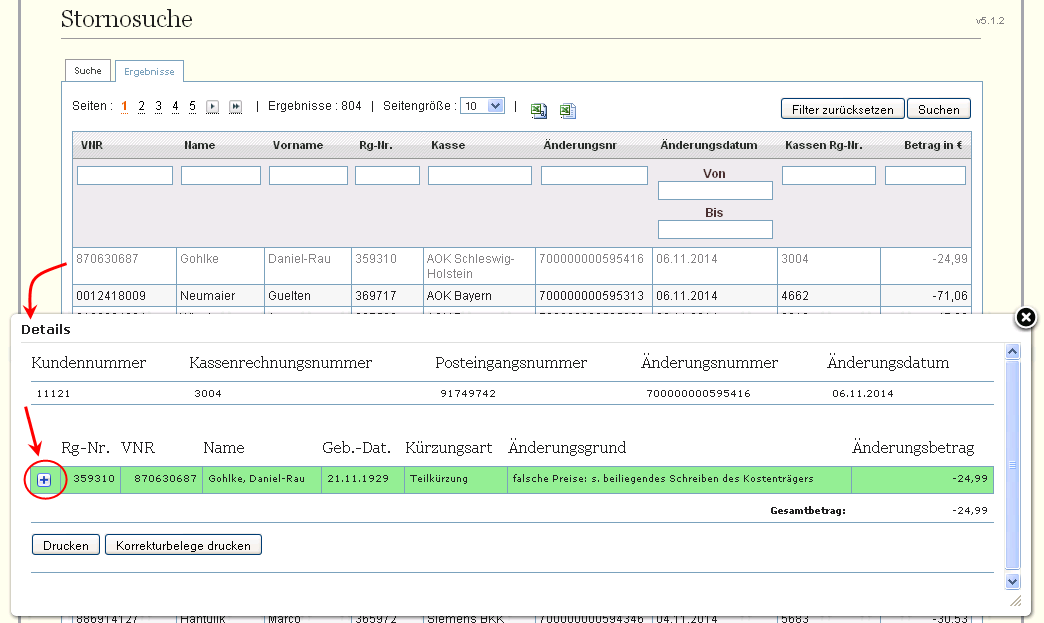The height and width of the screenshot is (623, 1044).
Task: Focus the Bis date field
Action: [715, 230]
